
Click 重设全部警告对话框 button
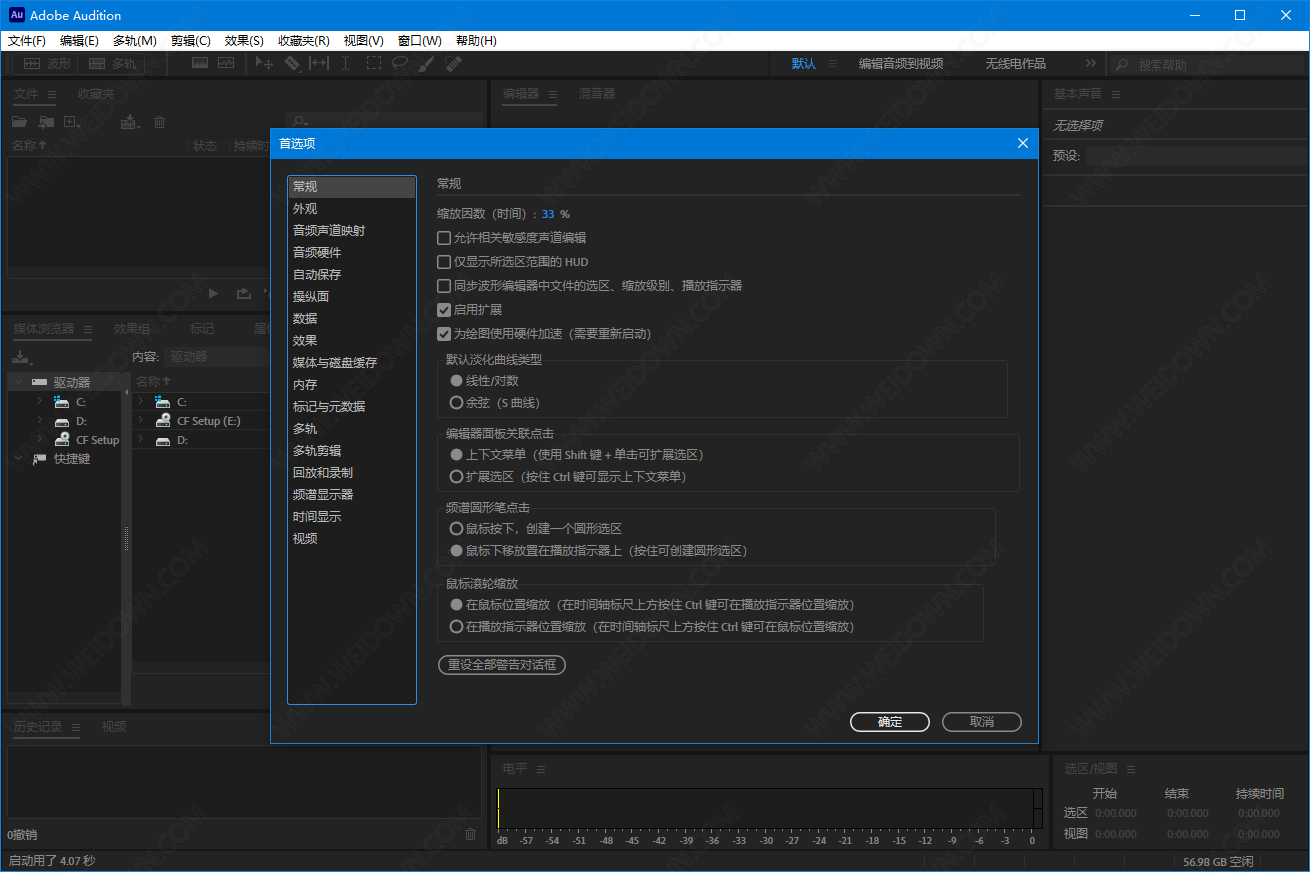pos(502,665)
